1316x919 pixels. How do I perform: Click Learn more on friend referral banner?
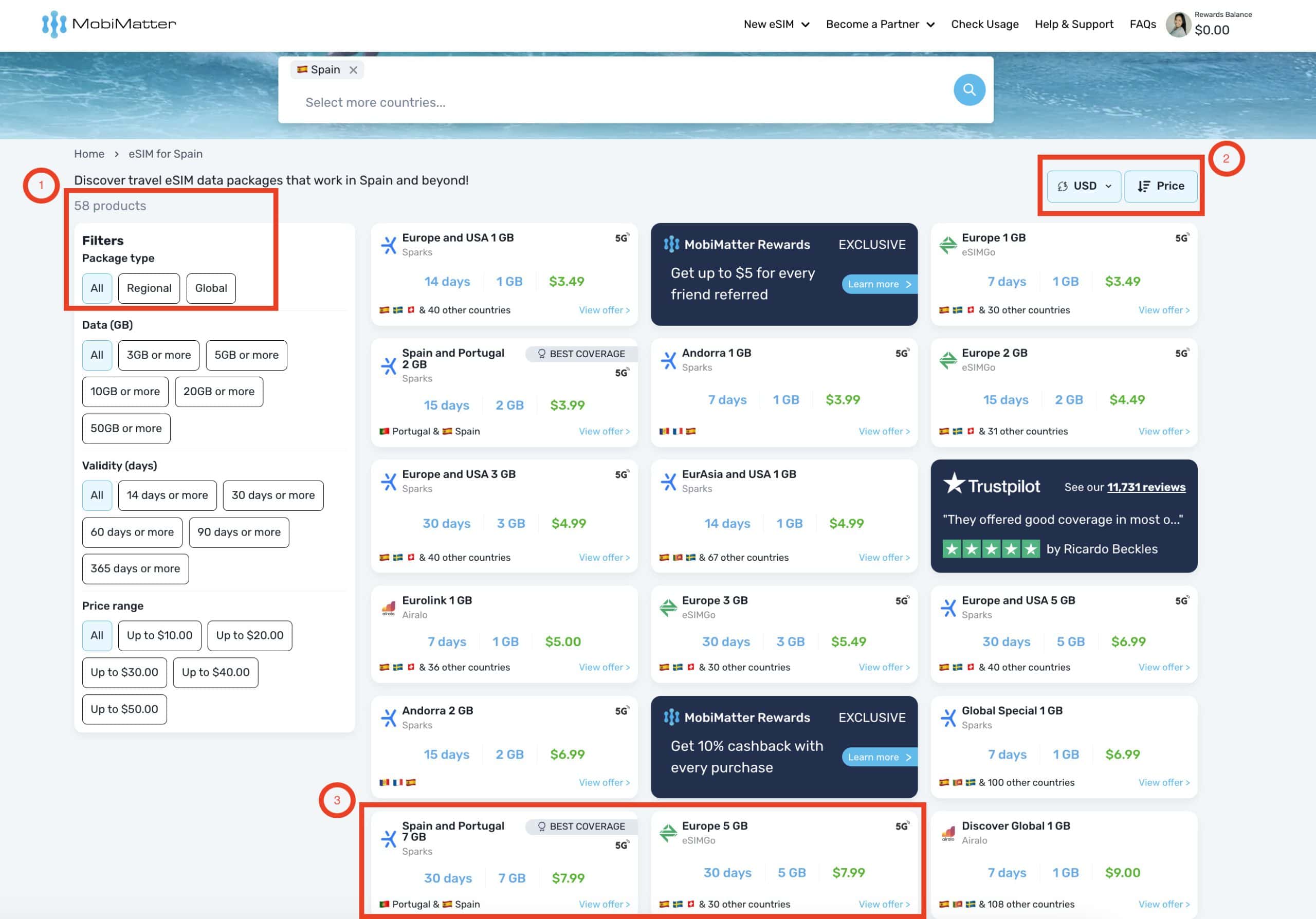[x=879, y=284]
